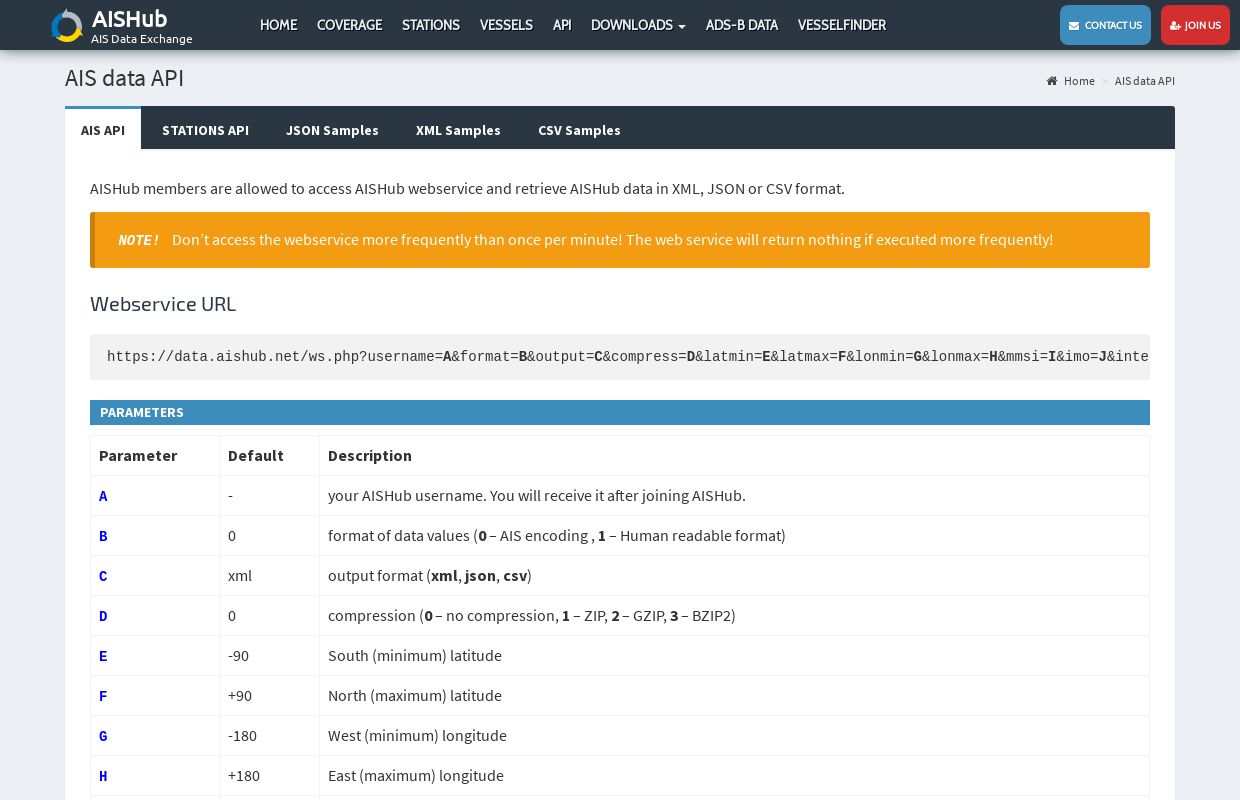
Task: Click the AISHub brand name text
Action: point(130,18)
